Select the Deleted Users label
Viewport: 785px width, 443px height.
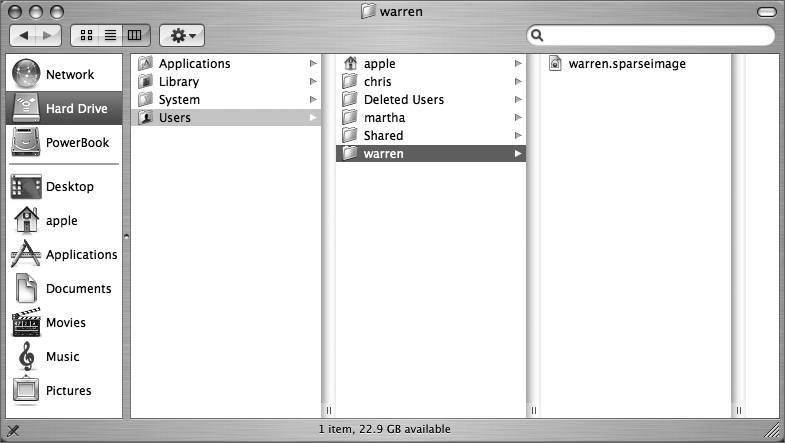404,100
